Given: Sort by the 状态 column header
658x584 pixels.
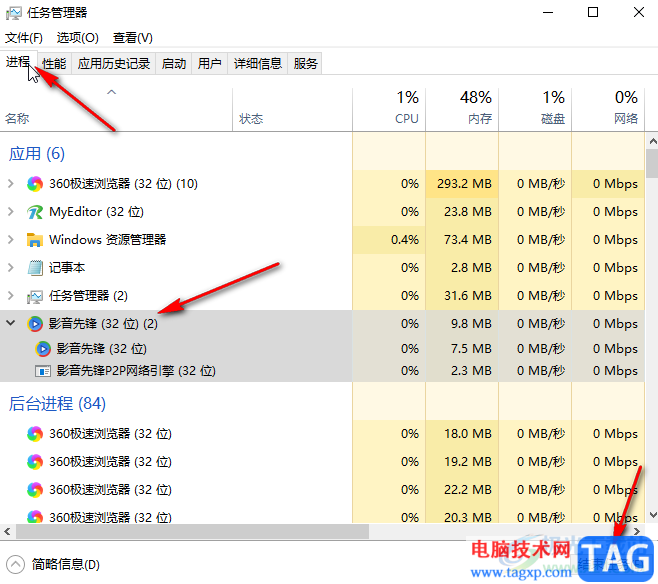Looking at the screenshot, I should 292,110.
